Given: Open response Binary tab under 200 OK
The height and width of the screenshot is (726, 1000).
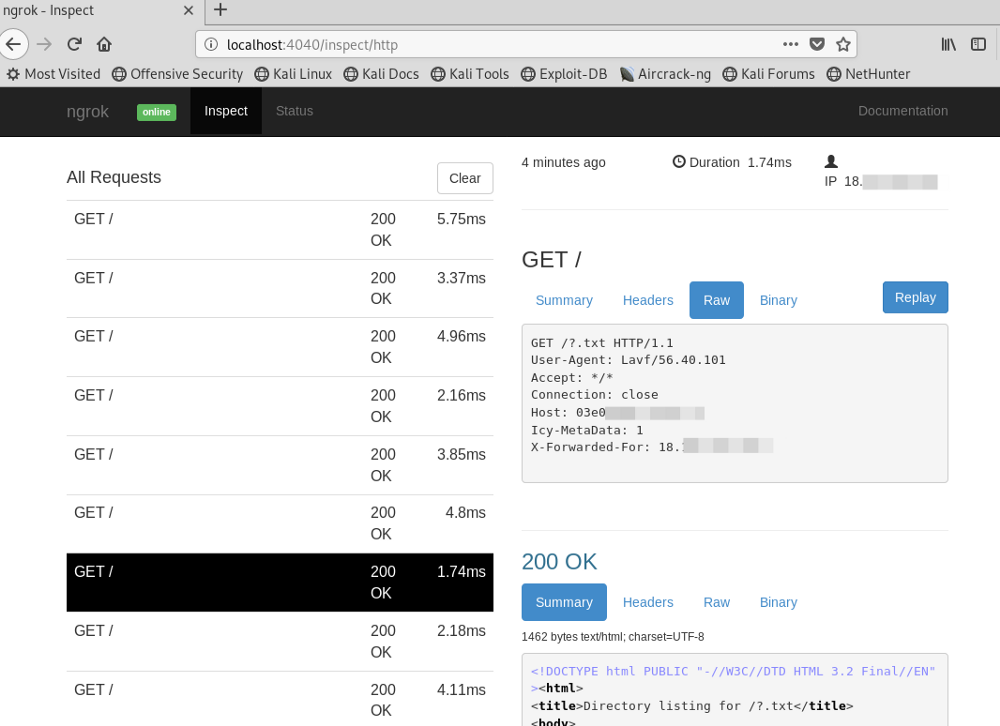Looking at the screenshot, I should coord(778,602).
